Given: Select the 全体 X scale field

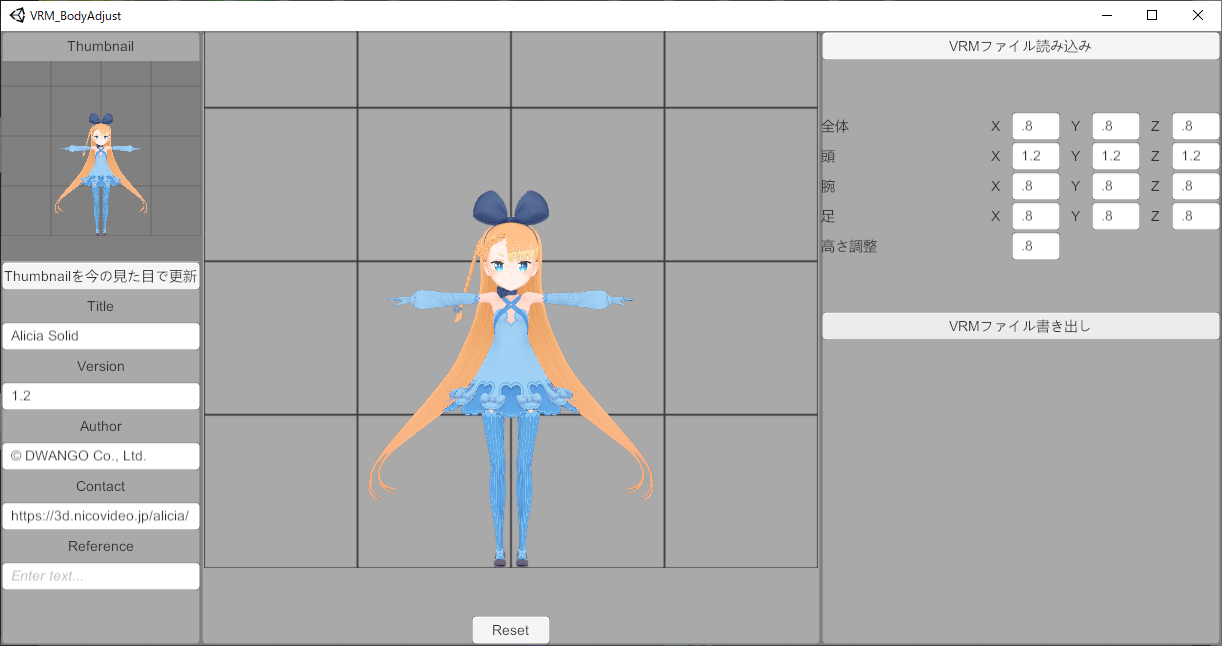Looking at the screenshot, I should click(x=1036, y=126).
